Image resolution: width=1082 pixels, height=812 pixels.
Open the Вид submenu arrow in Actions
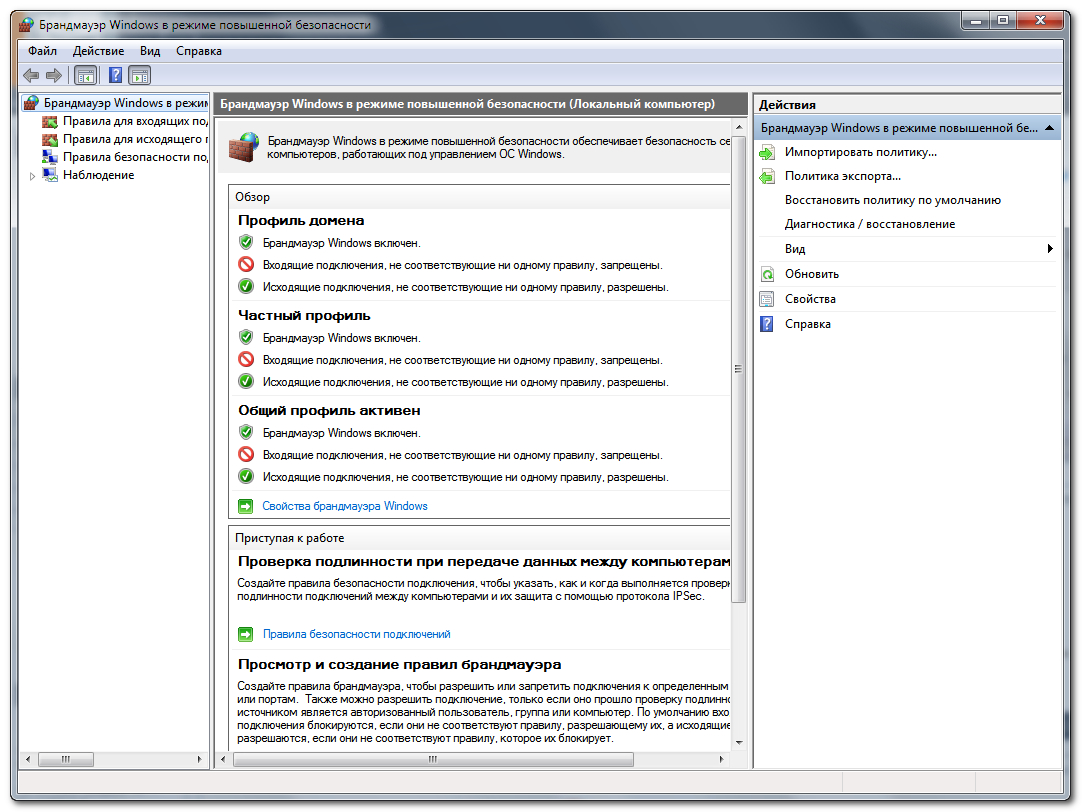[1050, 249]
